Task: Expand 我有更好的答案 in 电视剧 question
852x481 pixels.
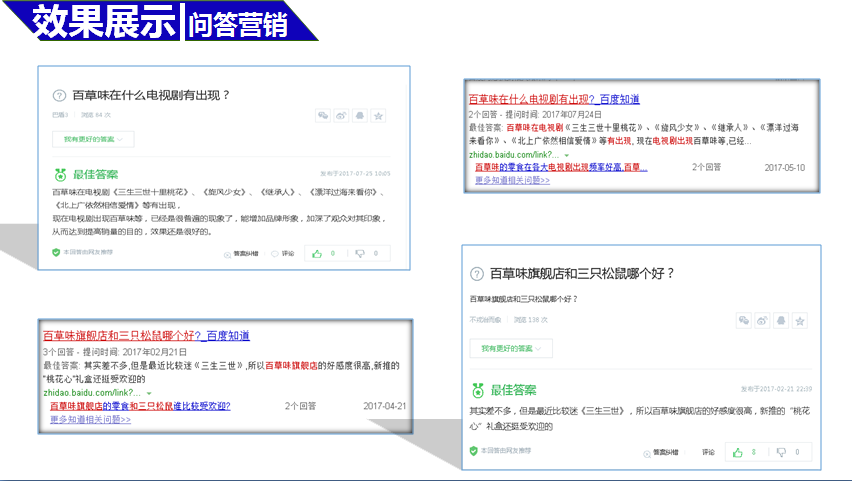Action: 93,139
